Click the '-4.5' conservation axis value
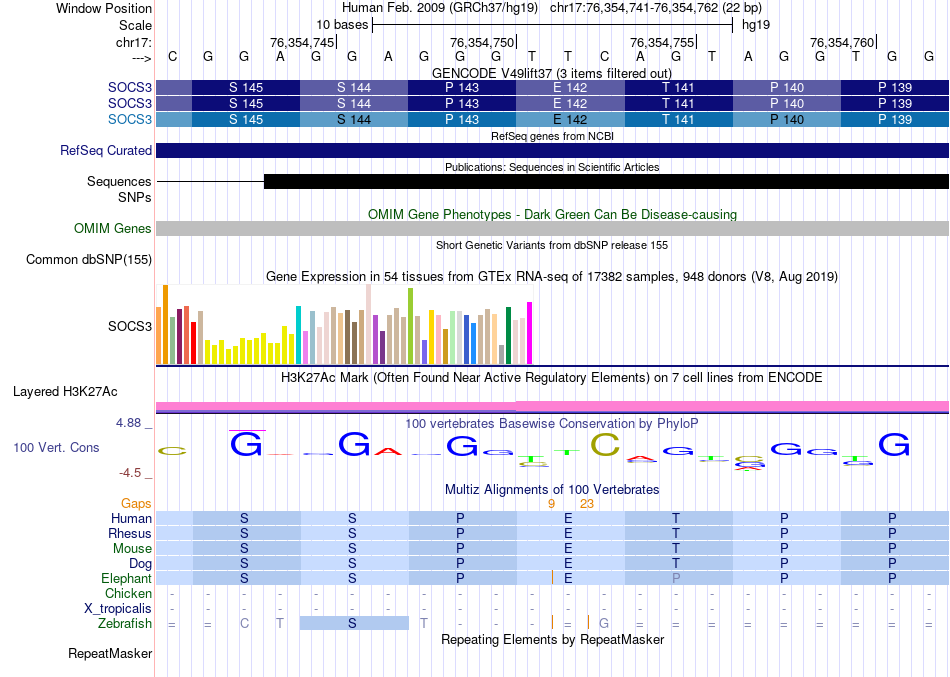The image size is (950, 677). (130, 473)
